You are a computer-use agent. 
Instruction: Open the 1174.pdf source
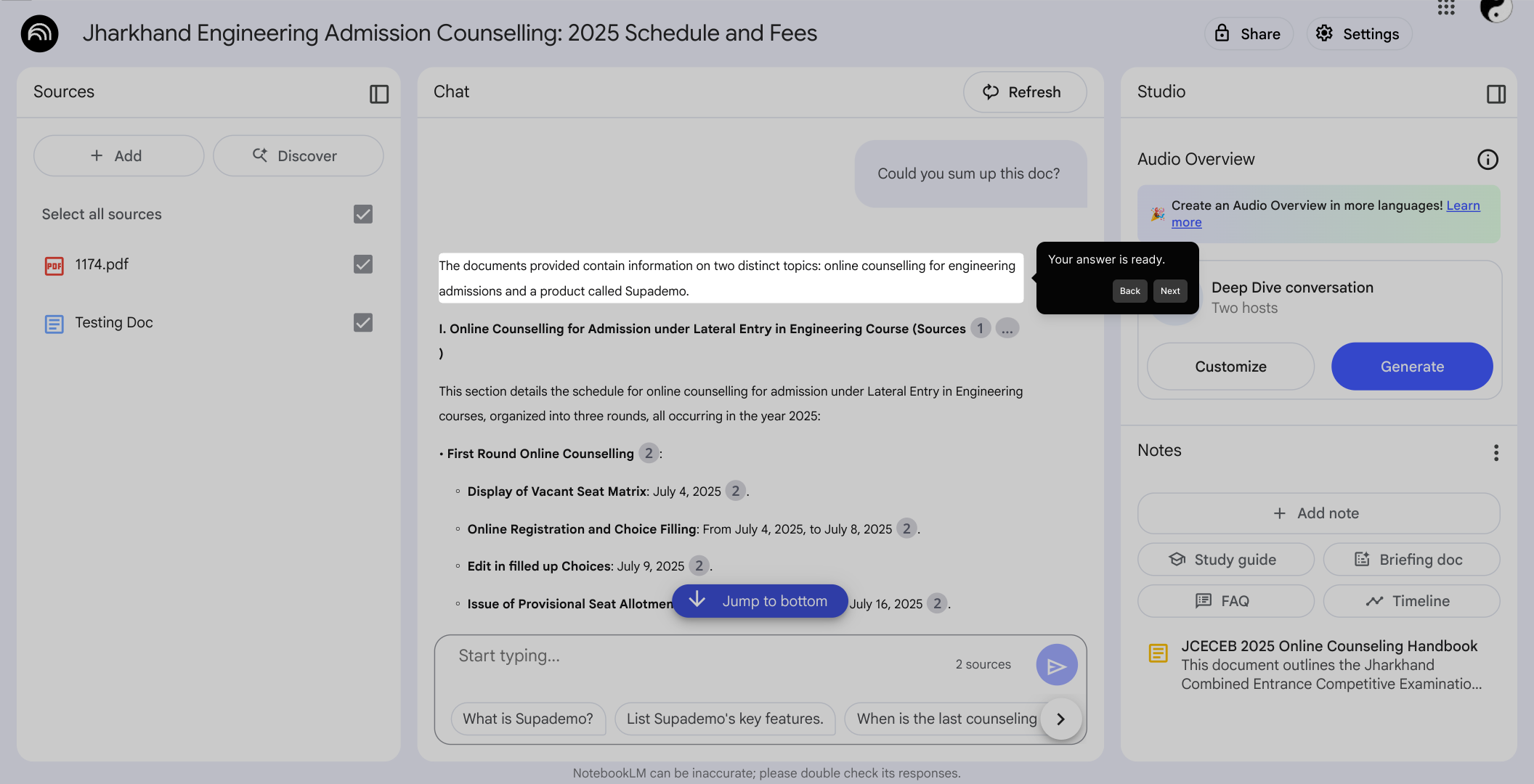click(x=102, y=264)
